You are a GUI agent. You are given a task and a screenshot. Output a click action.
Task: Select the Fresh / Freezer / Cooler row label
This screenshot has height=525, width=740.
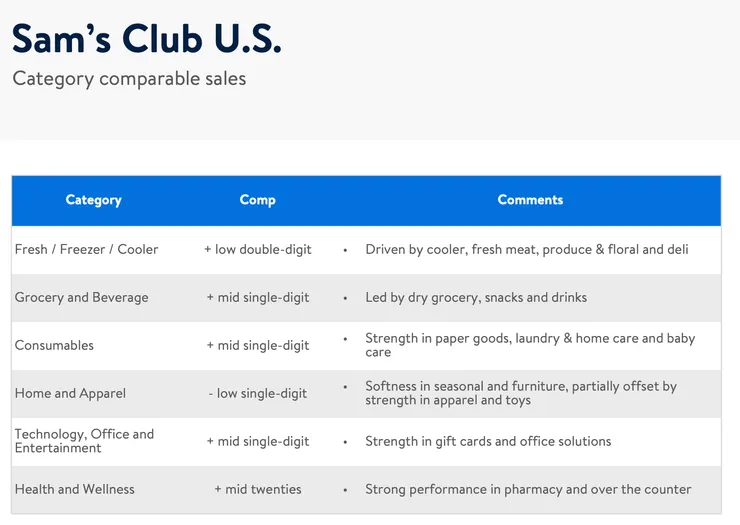click(x=86, y=249)
